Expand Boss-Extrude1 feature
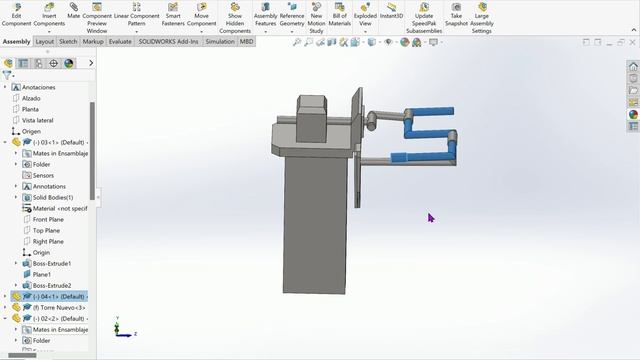This screenshot has height=360, width=640. click(x=16, y=263)
